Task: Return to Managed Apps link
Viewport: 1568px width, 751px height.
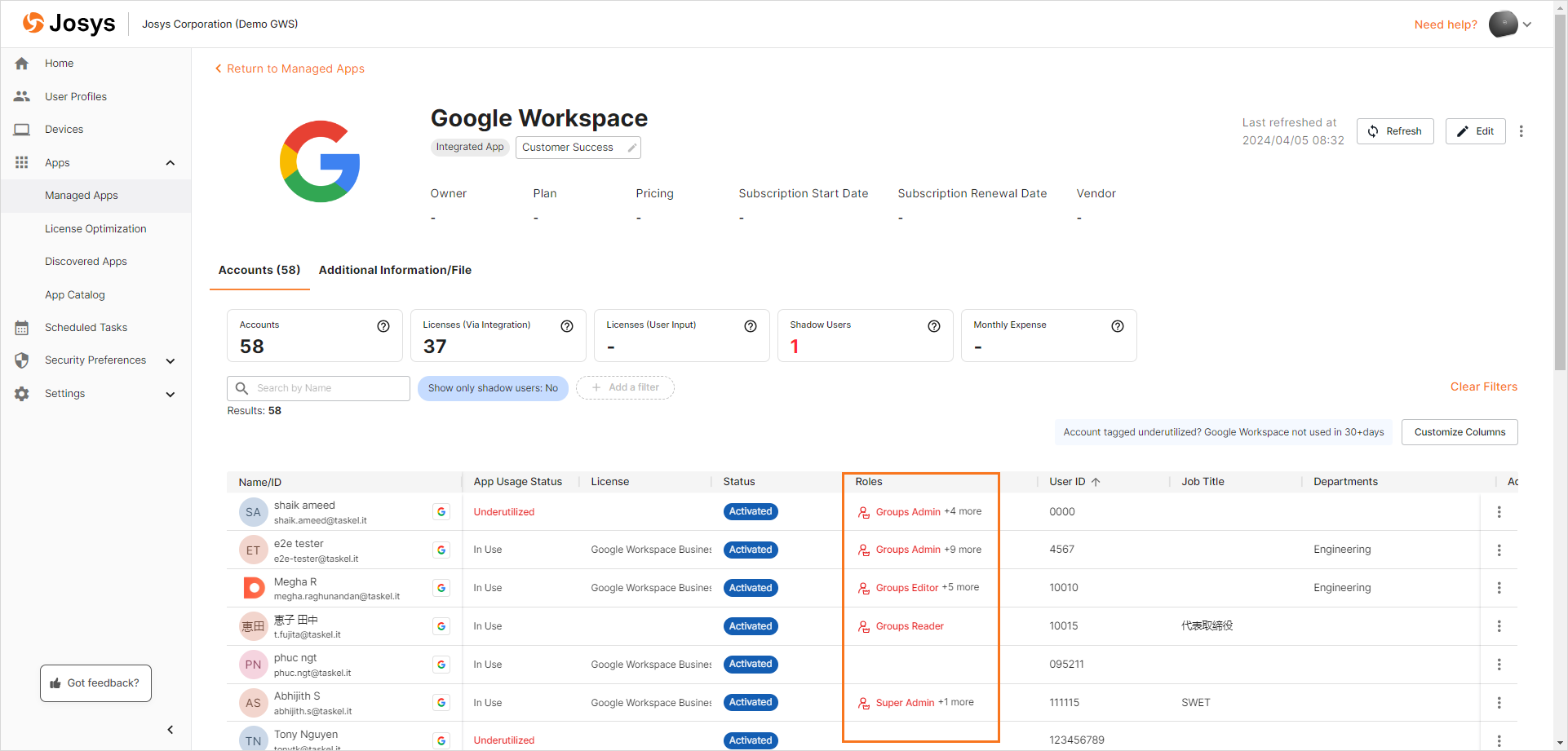Action: [x=290, y=68]
